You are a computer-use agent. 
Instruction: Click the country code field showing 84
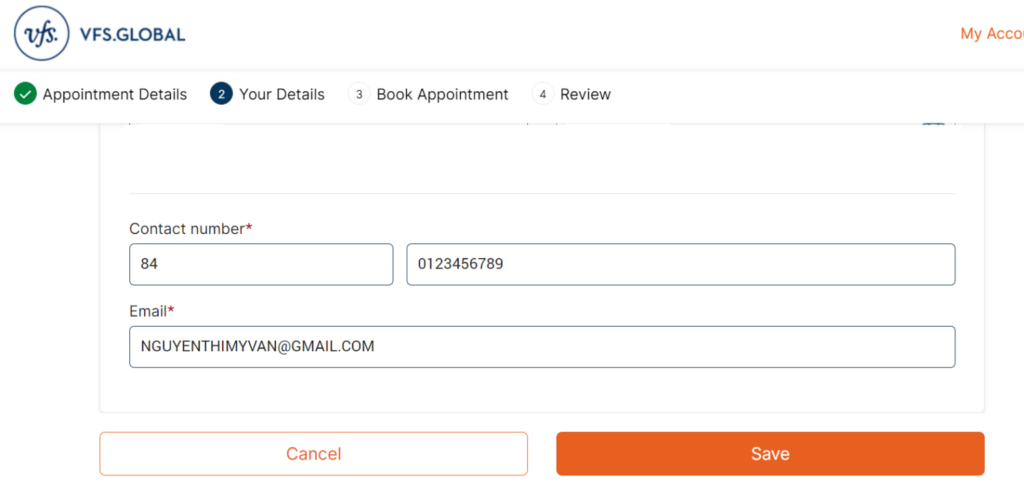click(261, 264)
